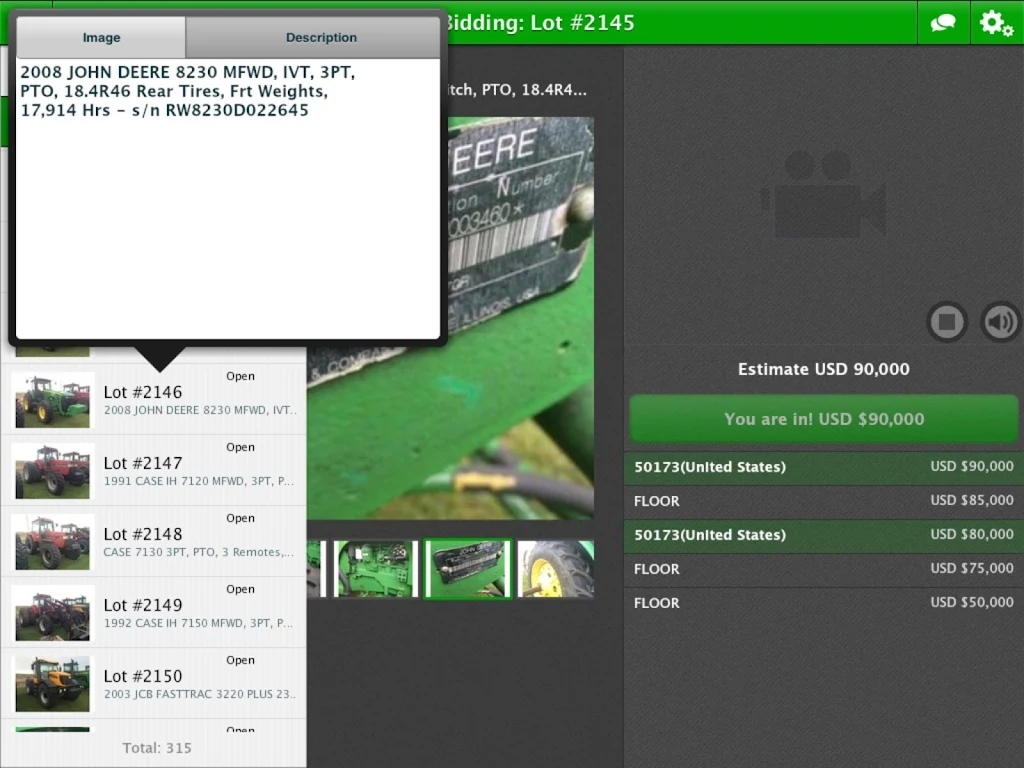The width and height of the screenshot is (1024, 768).
Task: Click the You are in! USD $90,000 button
Action: click(824, 419)
